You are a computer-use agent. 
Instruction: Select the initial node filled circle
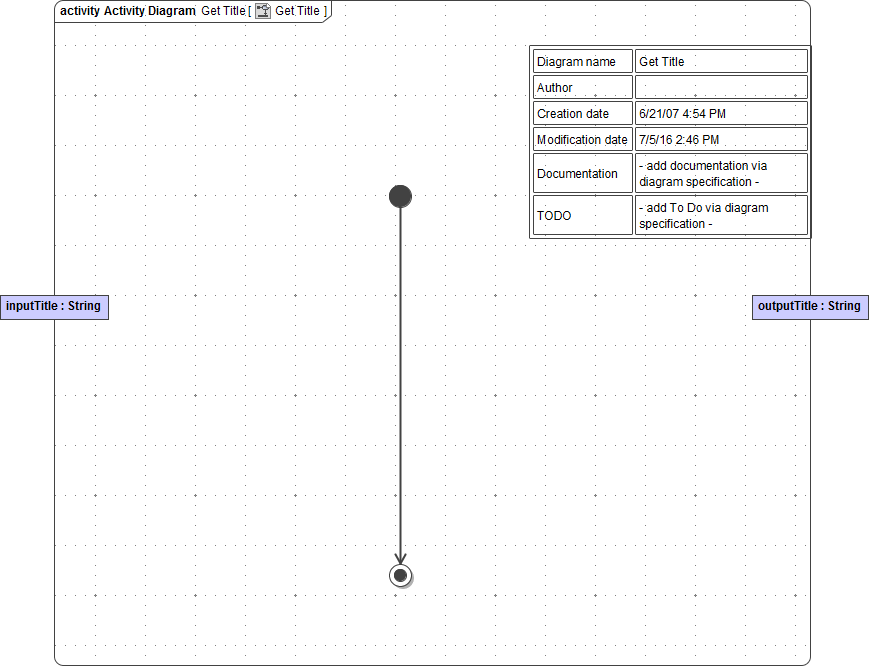[400, 196]
